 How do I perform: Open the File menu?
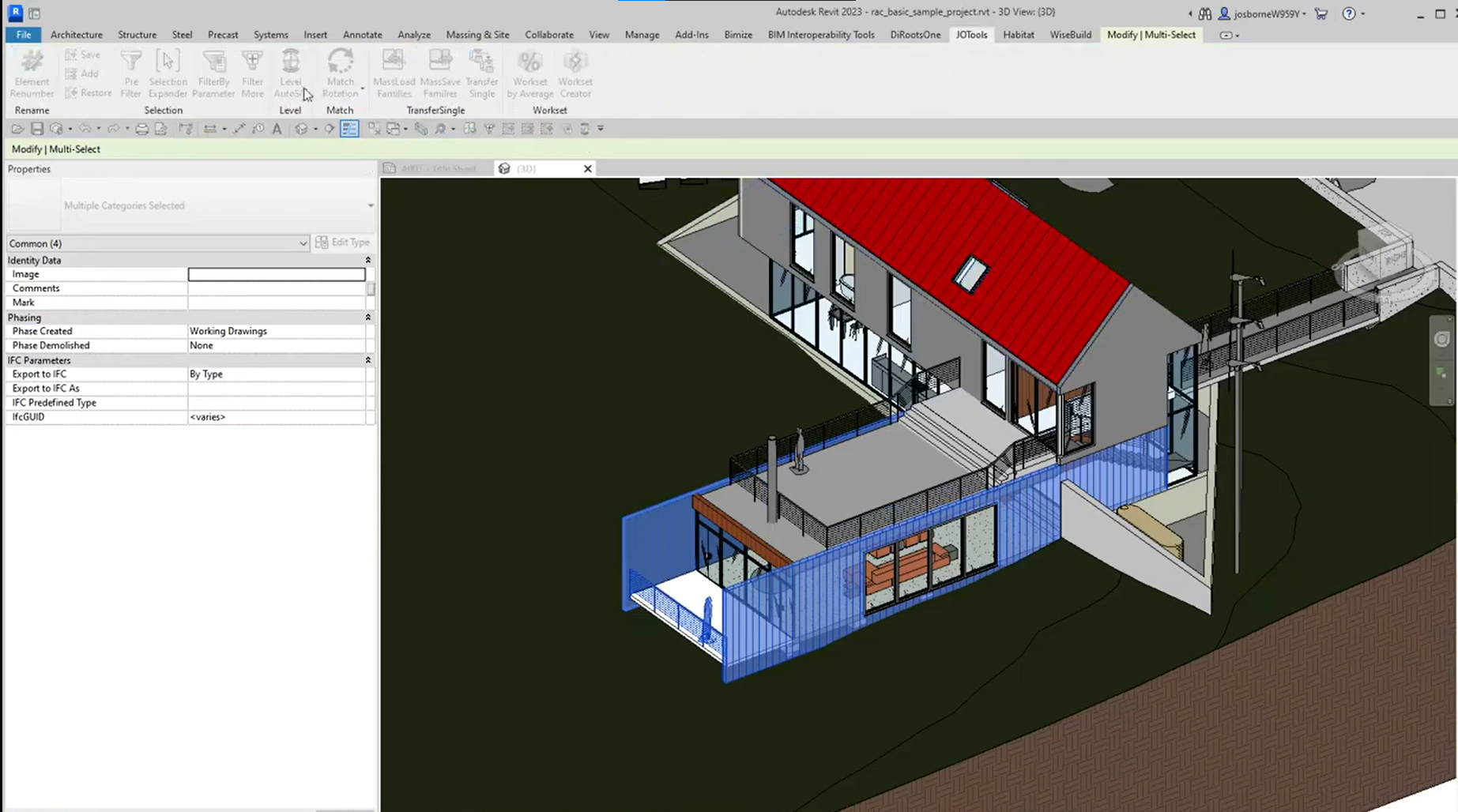(x=24, y=35)
